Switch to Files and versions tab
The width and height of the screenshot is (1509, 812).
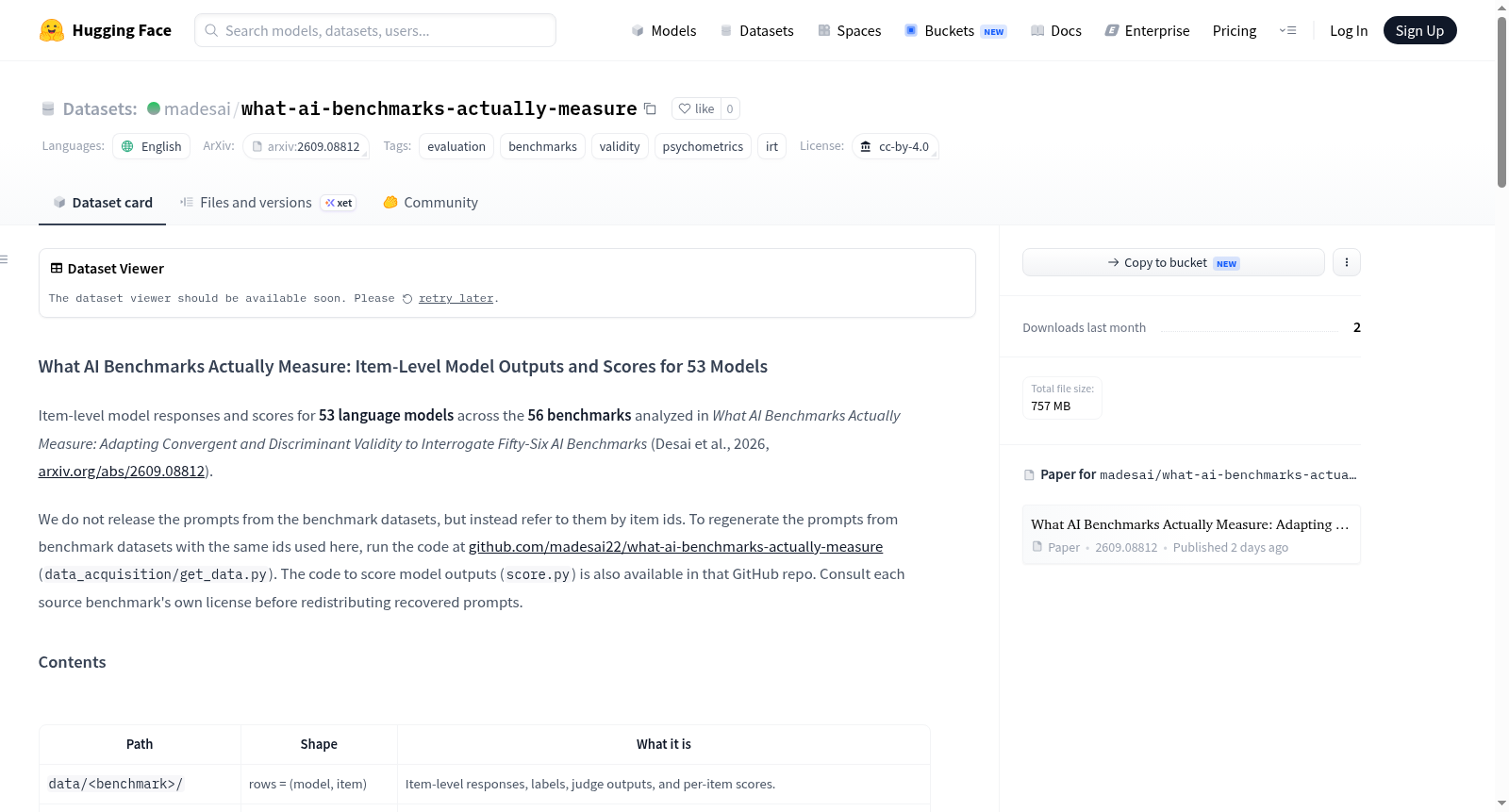point(268,203)
